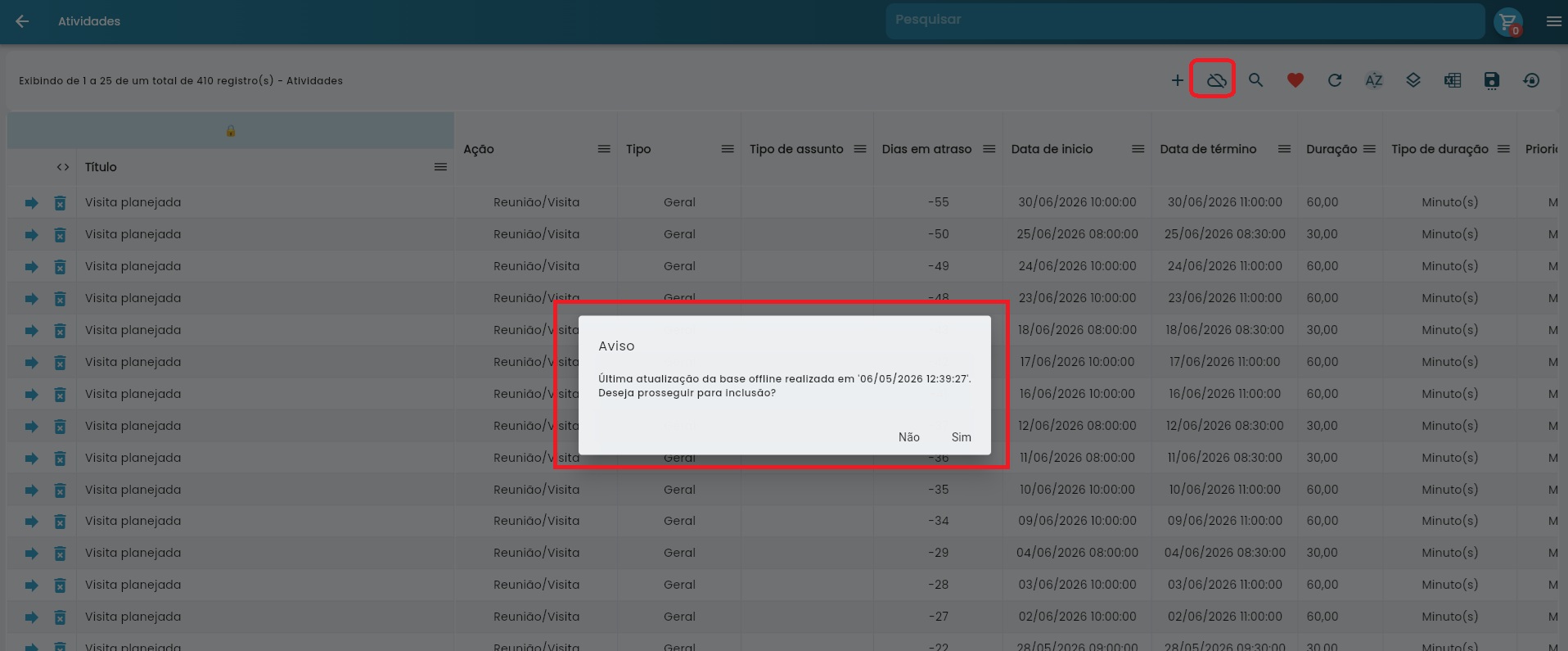Click the Atividades page title
Image resolution: width=1568 pixels, height=651 pixels.
pos(89,21)
